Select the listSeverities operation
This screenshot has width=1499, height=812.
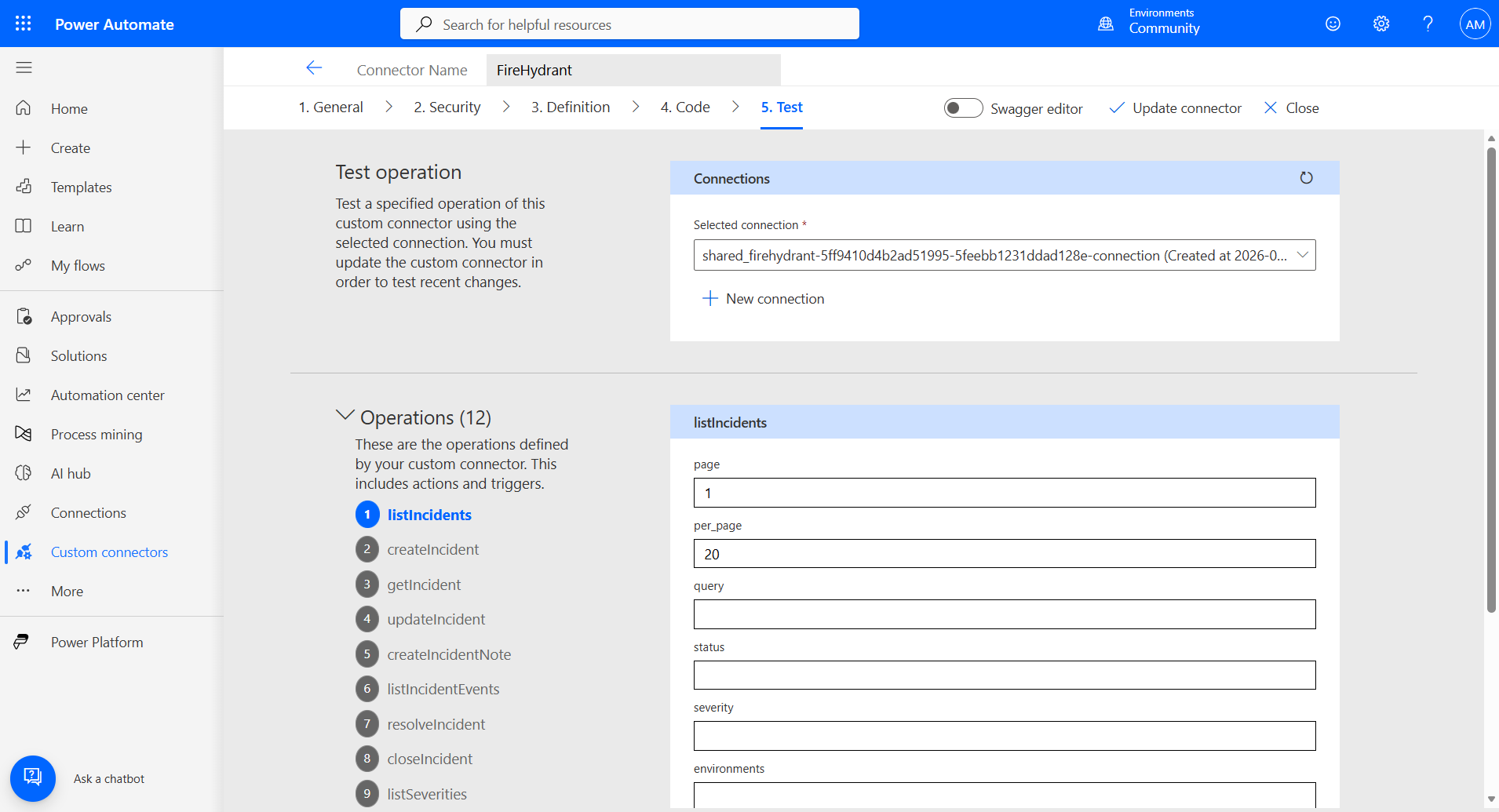click(427, 794)
